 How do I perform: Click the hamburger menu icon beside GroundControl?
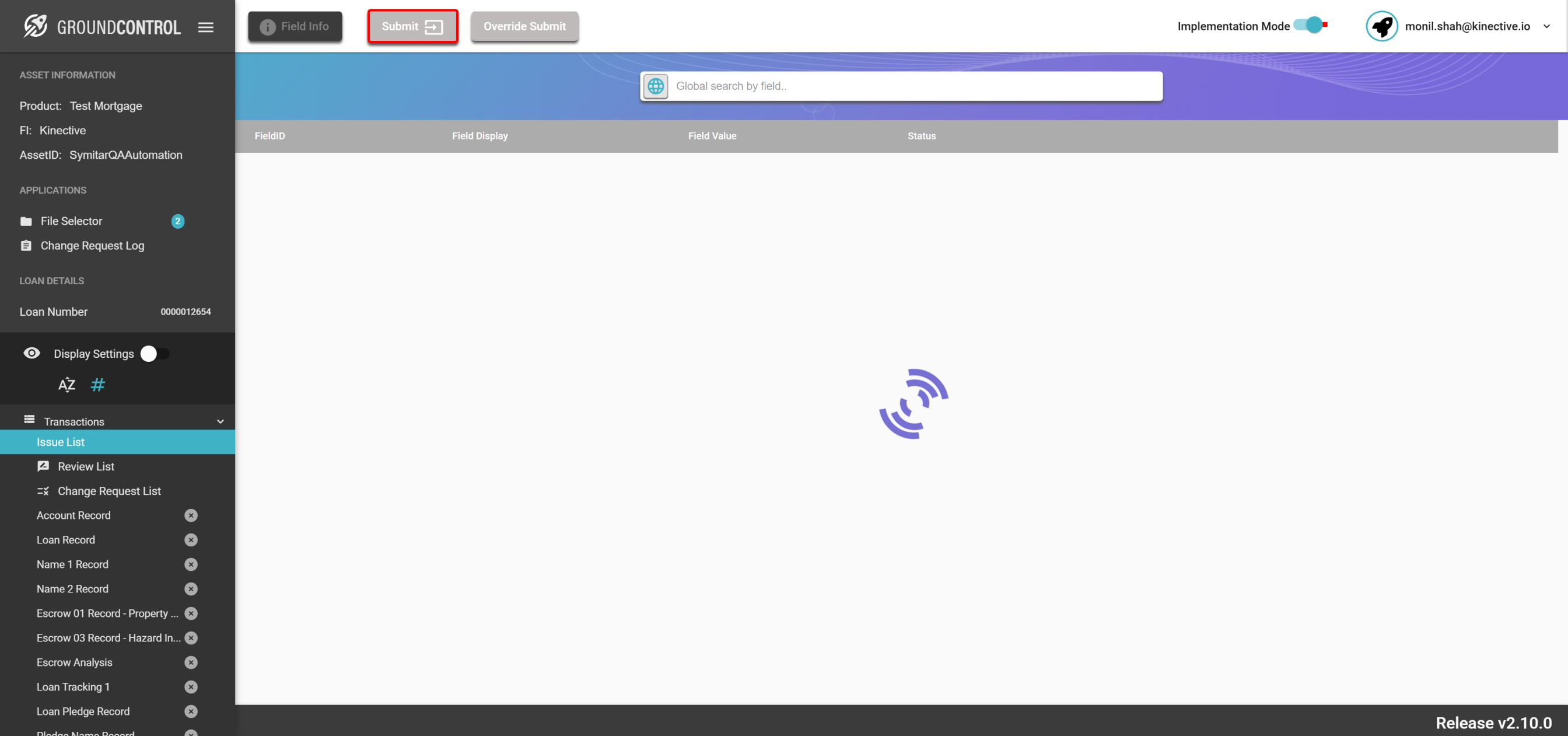point(206,27)
